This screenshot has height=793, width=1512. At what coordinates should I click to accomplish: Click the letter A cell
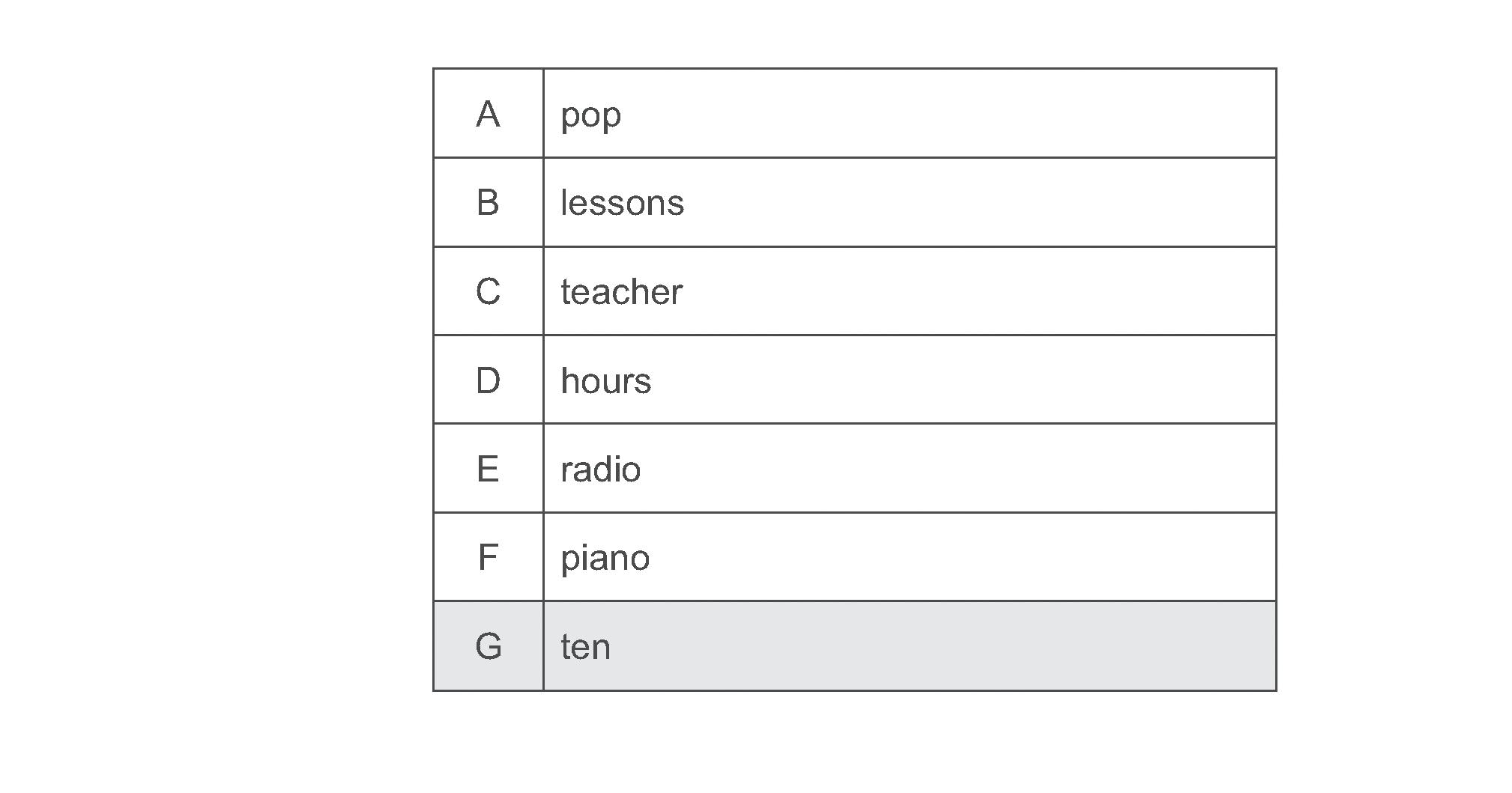488,114
